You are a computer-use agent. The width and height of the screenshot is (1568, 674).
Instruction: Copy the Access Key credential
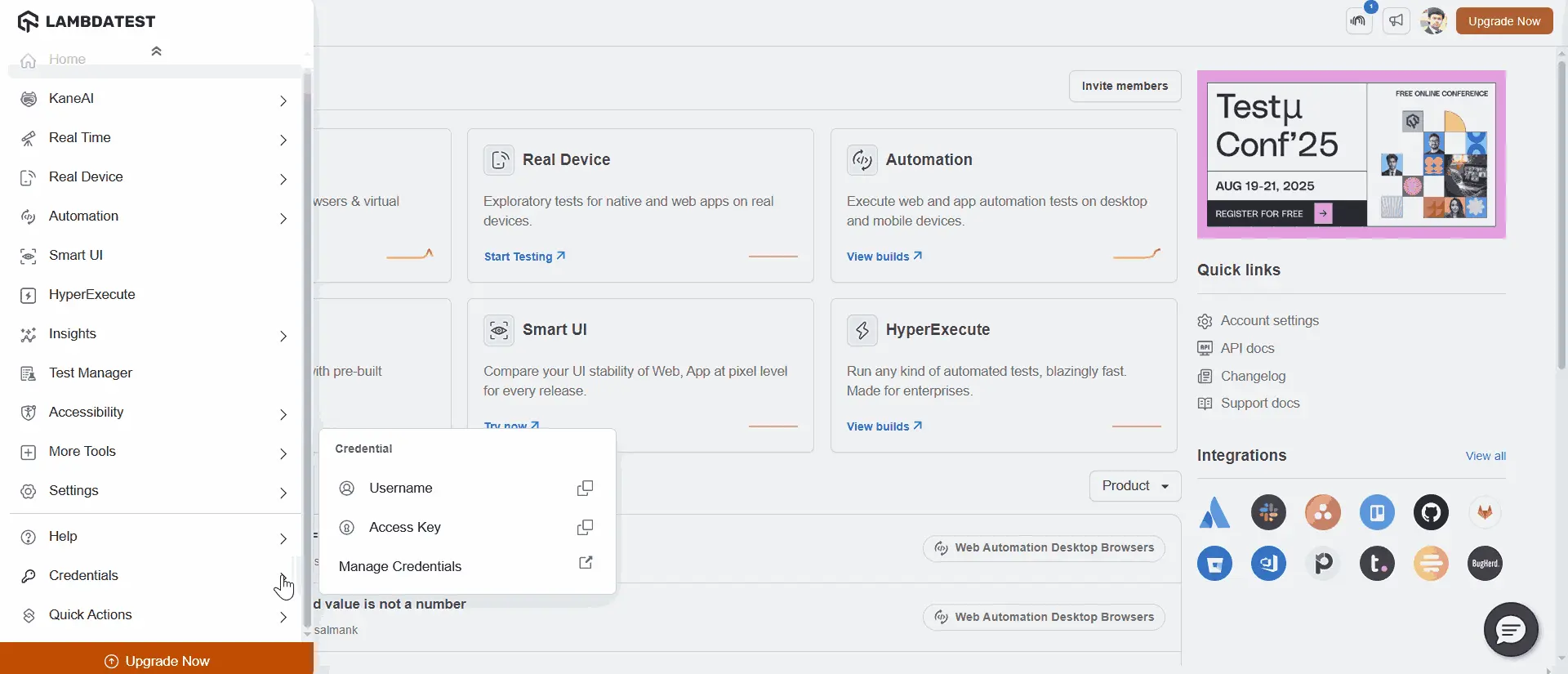(x=585, y=527)
